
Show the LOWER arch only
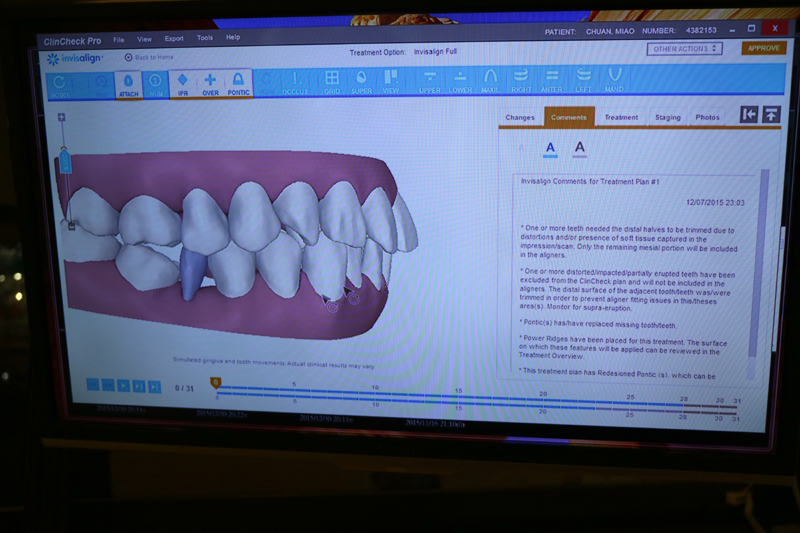coord(460,82)
